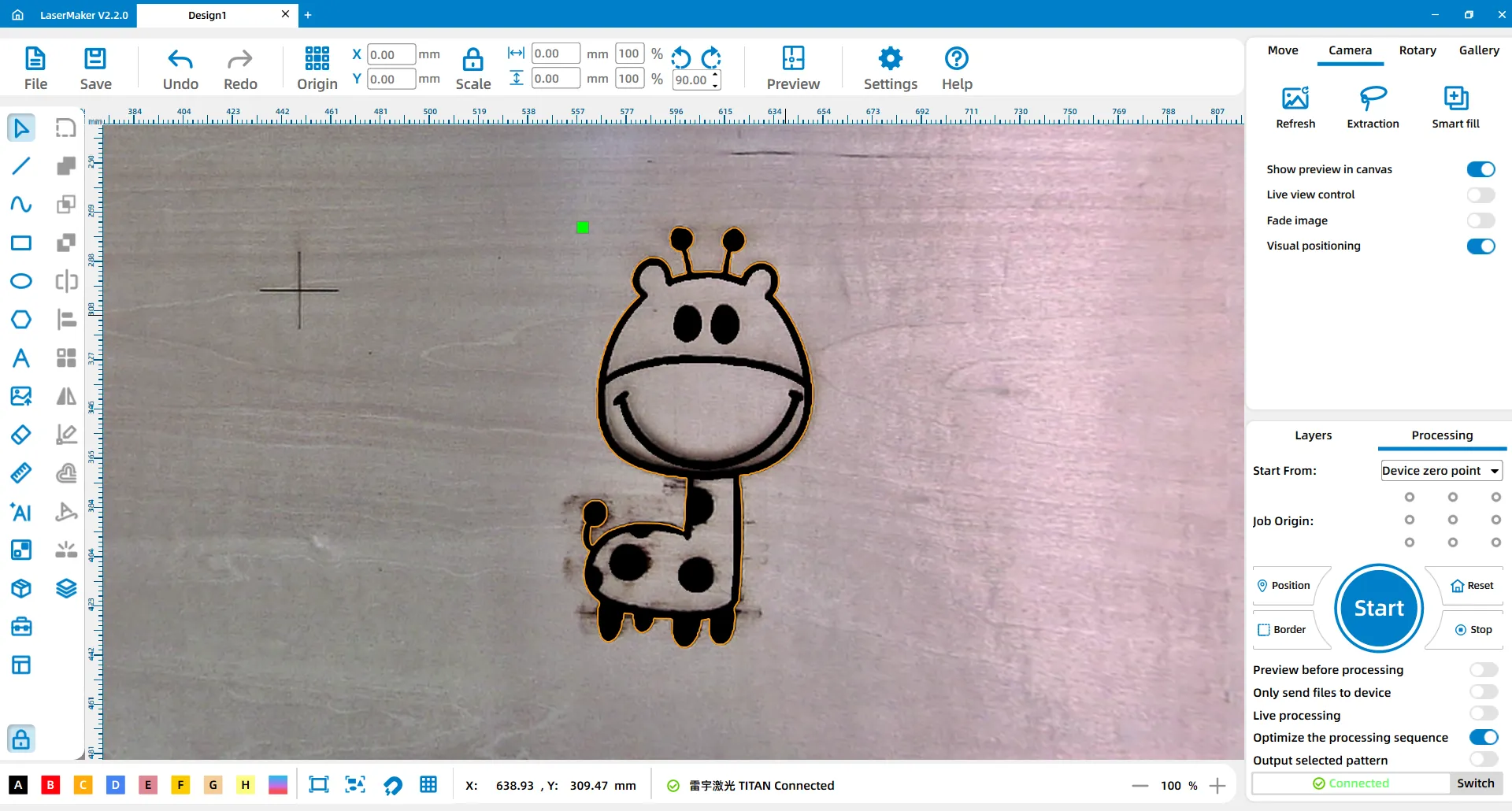Image resolution: width=1512 pixels, height=811 pixels.
Task: Pick the red B layer color
Action: pos(50,785)
